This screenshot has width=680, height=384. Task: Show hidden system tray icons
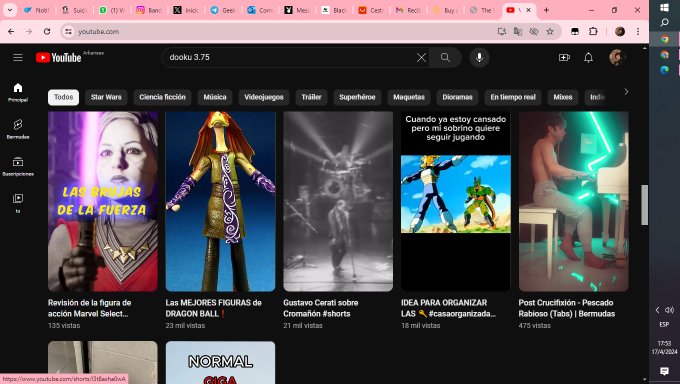tap(657, 310)
